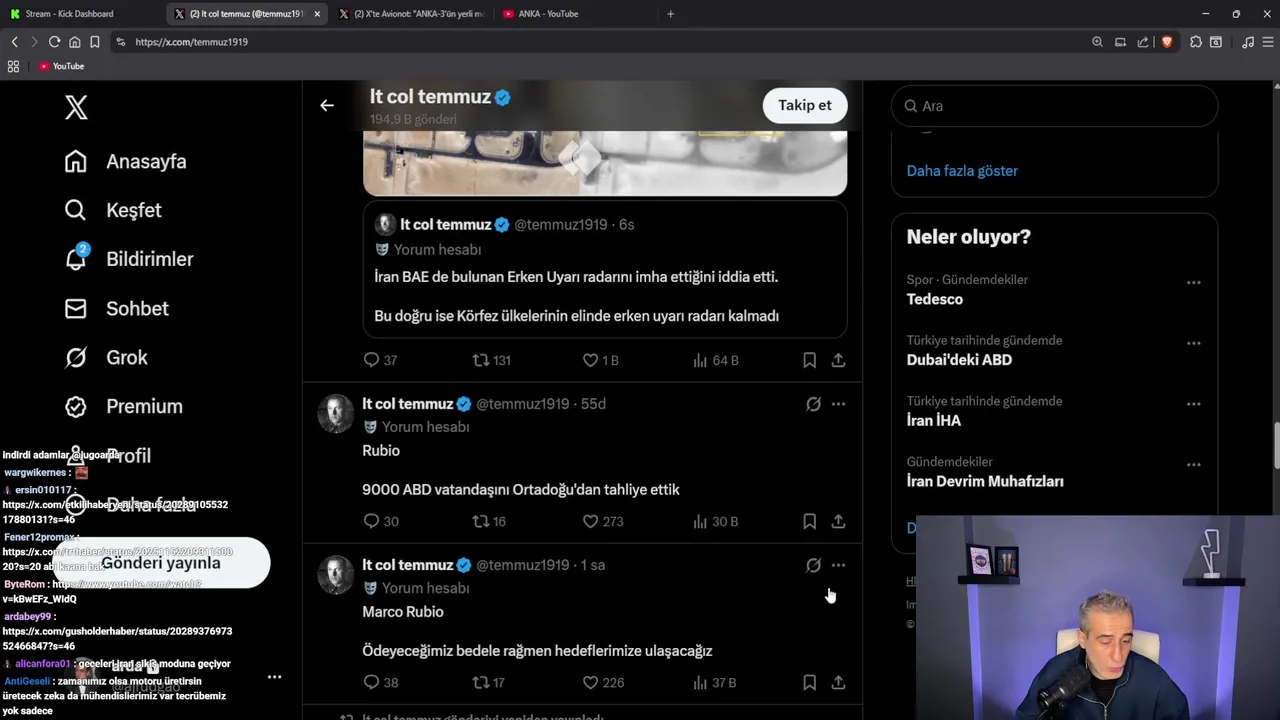
Task: Open Premium from the sidebar
Action: click(124, 406)
